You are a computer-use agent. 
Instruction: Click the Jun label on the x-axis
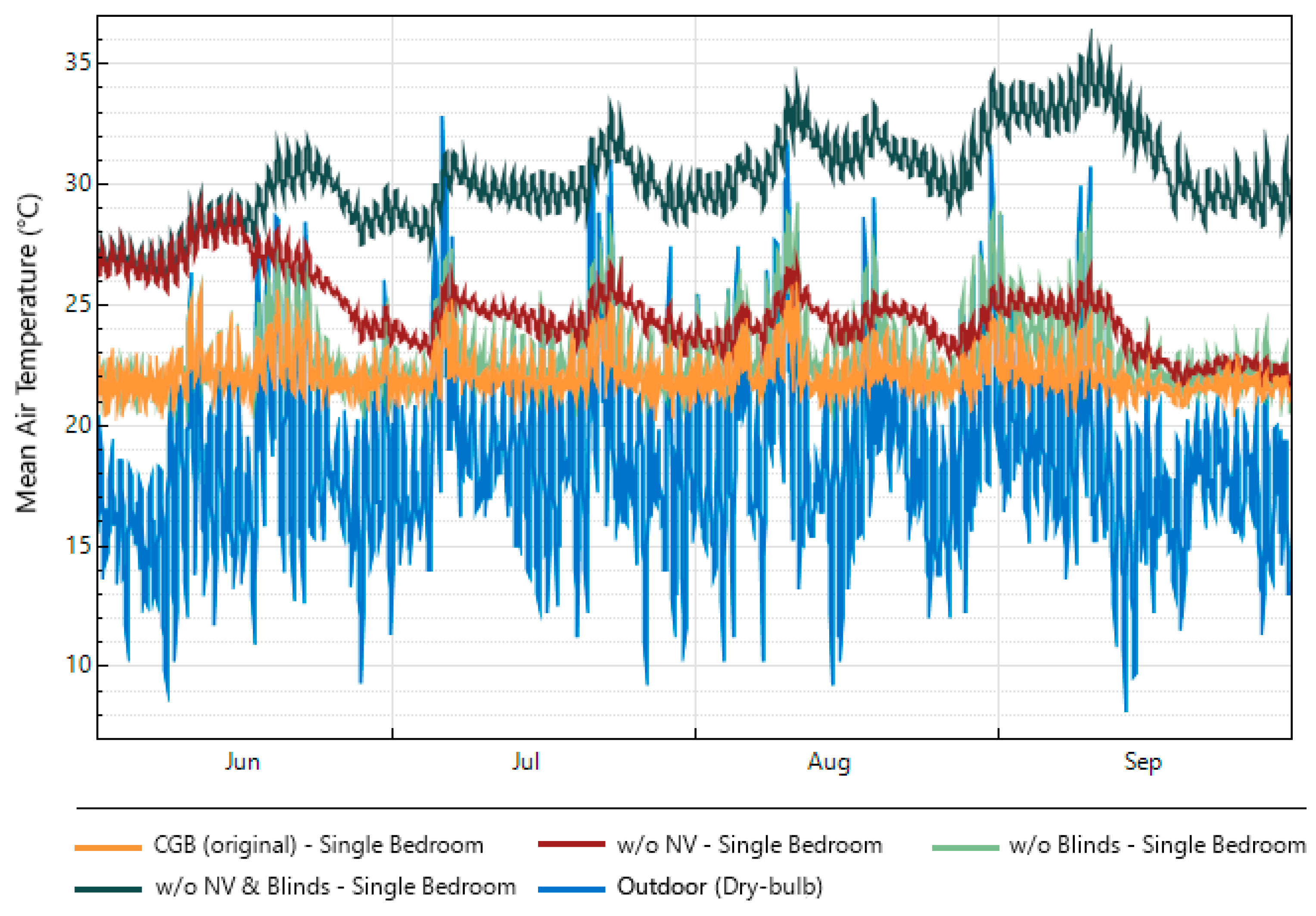pos(243,762)
